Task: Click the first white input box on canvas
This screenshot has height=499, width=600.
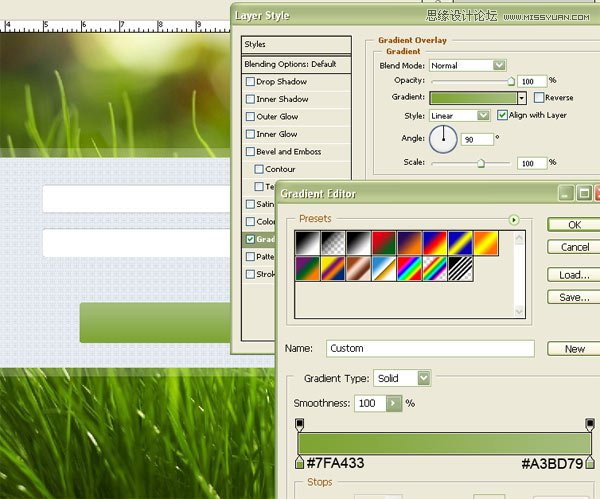Action: pyautogui.click(x=137, y=199)
